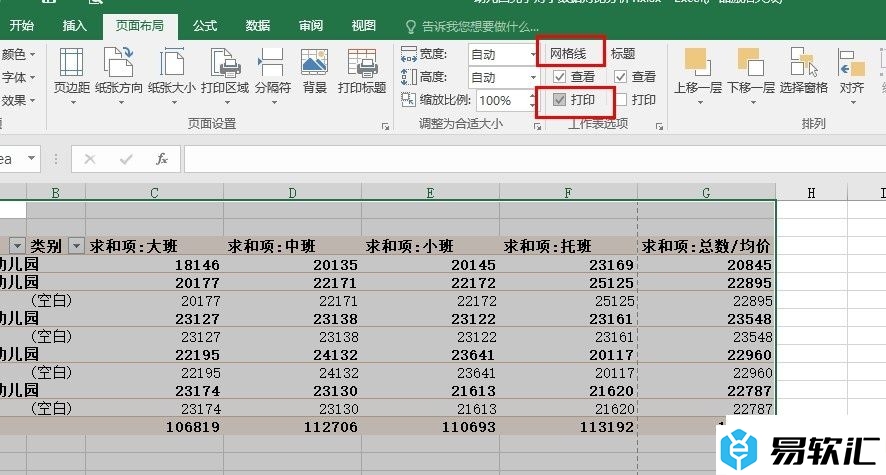Open the 分隔符 breaks tool
The image size is (886, 475).
[272, 65]
